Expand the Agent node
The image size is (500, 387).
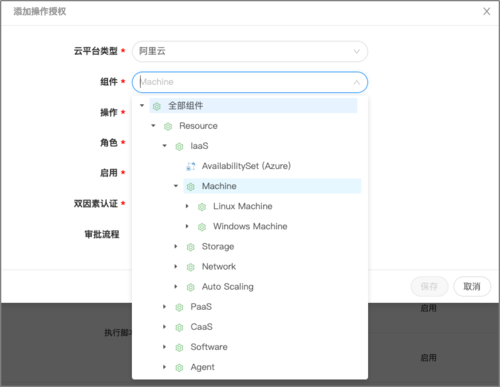[x=165, y=367]
